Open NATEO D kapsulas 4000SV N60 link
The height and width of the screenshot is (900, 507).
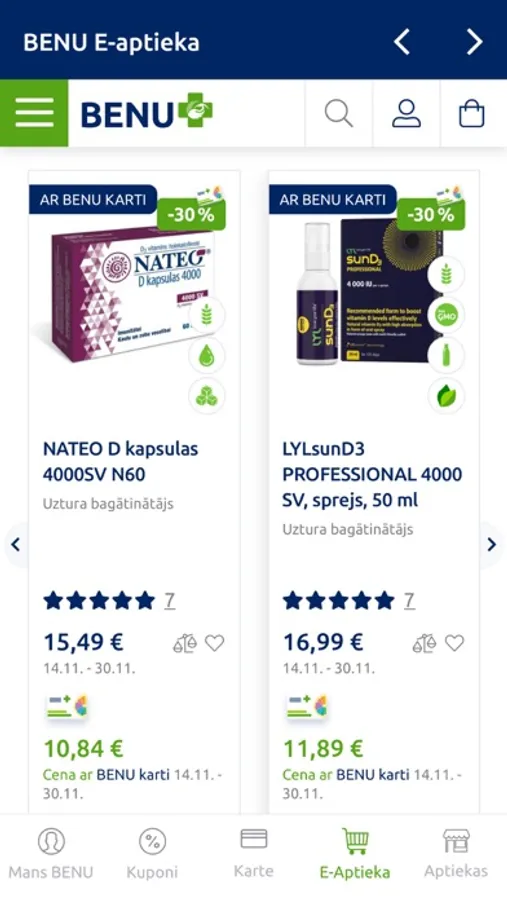click(x=121, y=461)
